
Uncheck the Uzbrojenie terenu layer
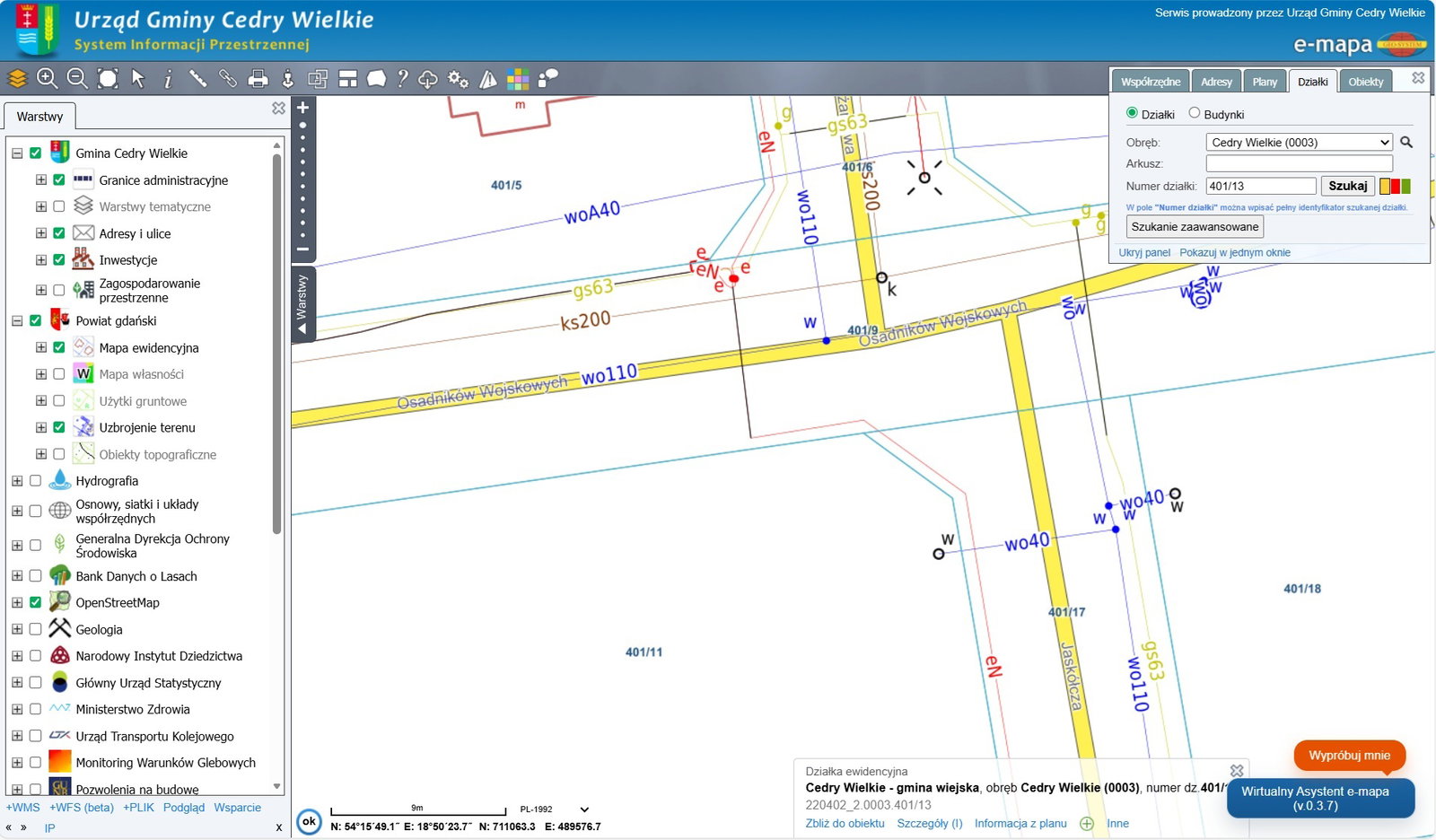tap(59, 427)
